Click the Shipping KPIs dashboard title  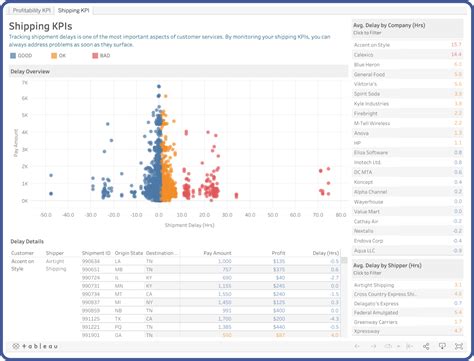click(40, 26)
